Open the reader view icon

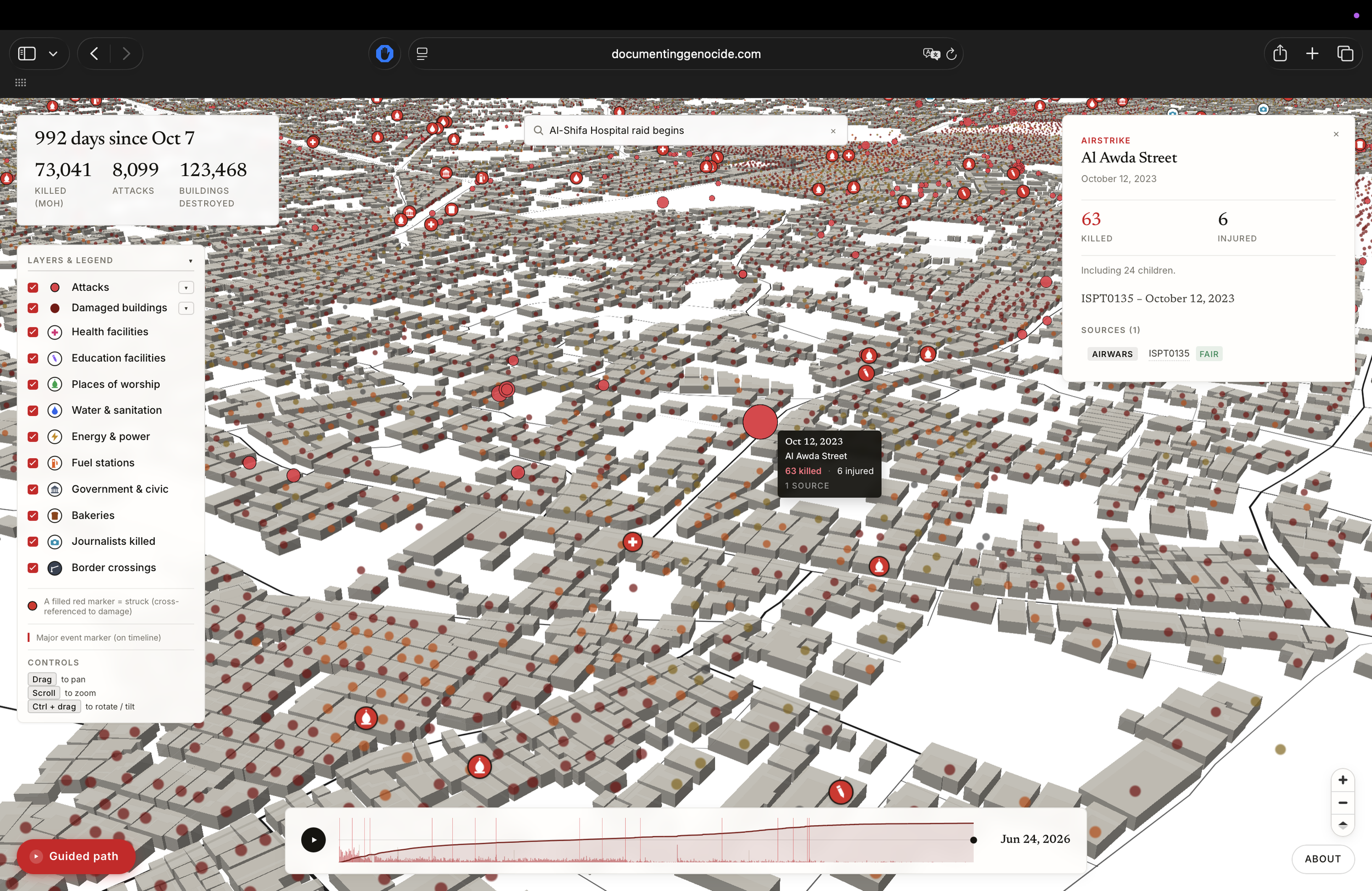[422, 54]
